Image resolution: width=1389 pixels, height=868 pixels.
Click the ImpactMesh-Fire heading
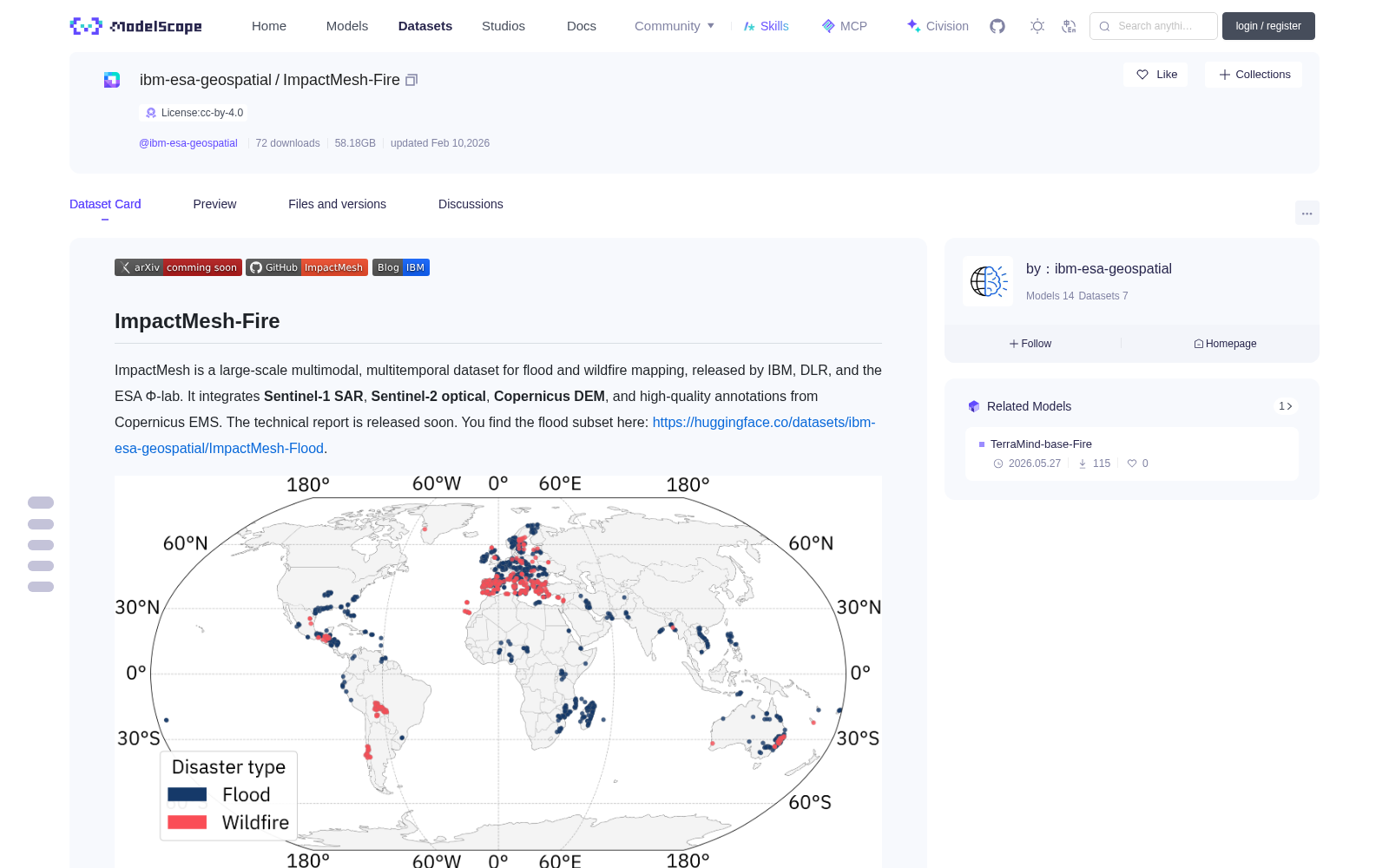coord(197,321)
